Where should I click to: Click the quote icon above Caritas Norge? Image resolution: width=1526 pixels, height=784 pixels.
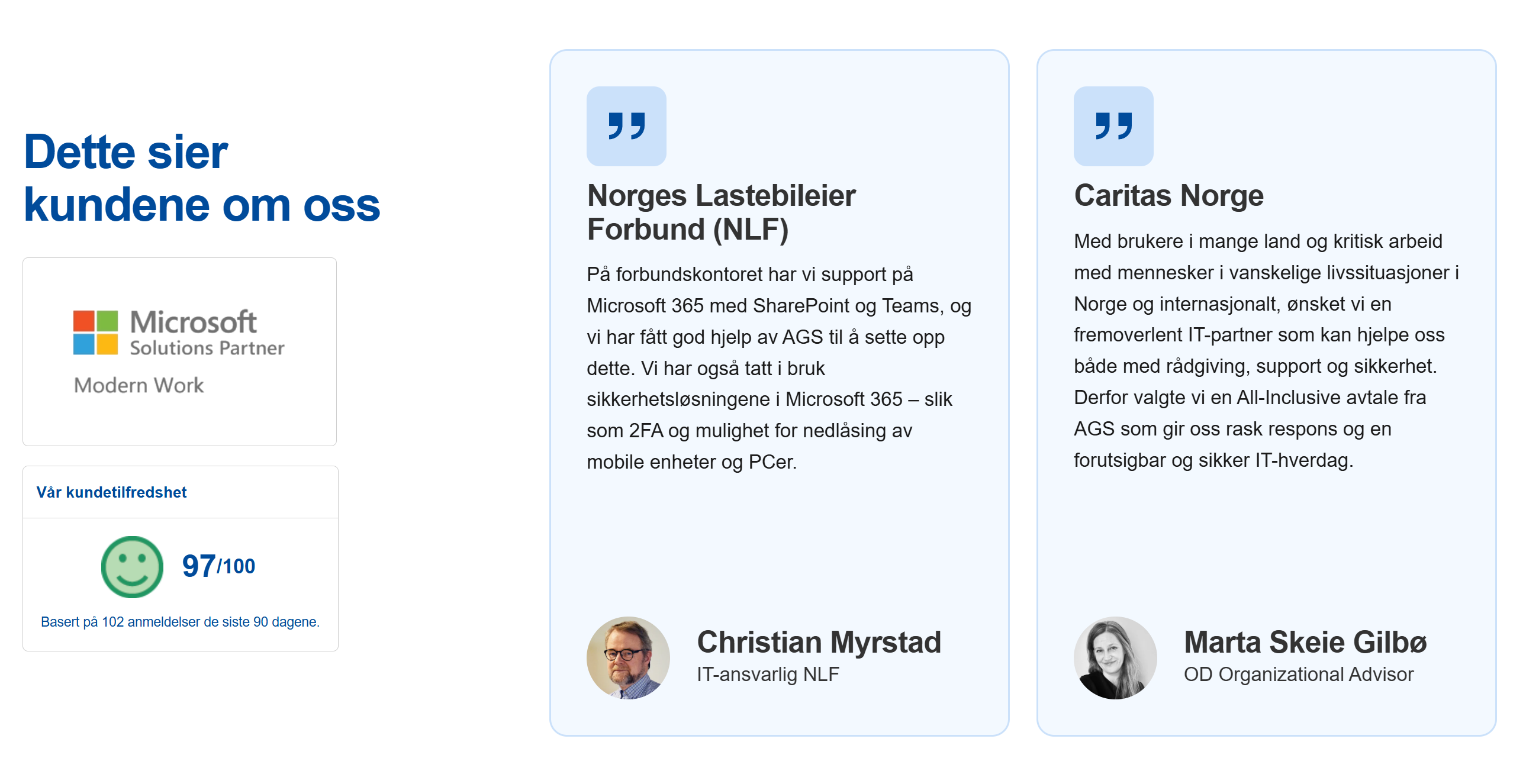coord(1113,126)
